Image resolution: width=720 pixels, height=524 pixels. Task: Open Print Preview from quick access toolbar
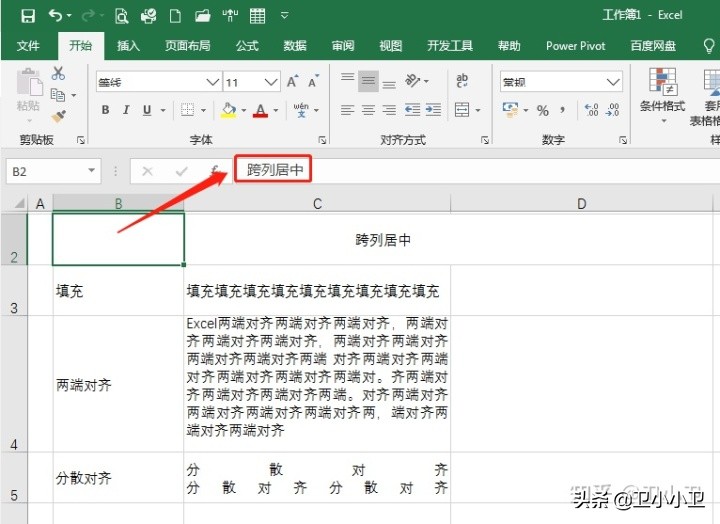122,17
